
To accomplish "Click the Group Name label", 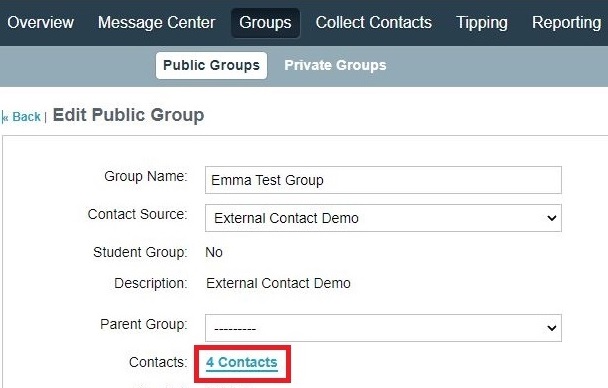I will pos(146,176).
